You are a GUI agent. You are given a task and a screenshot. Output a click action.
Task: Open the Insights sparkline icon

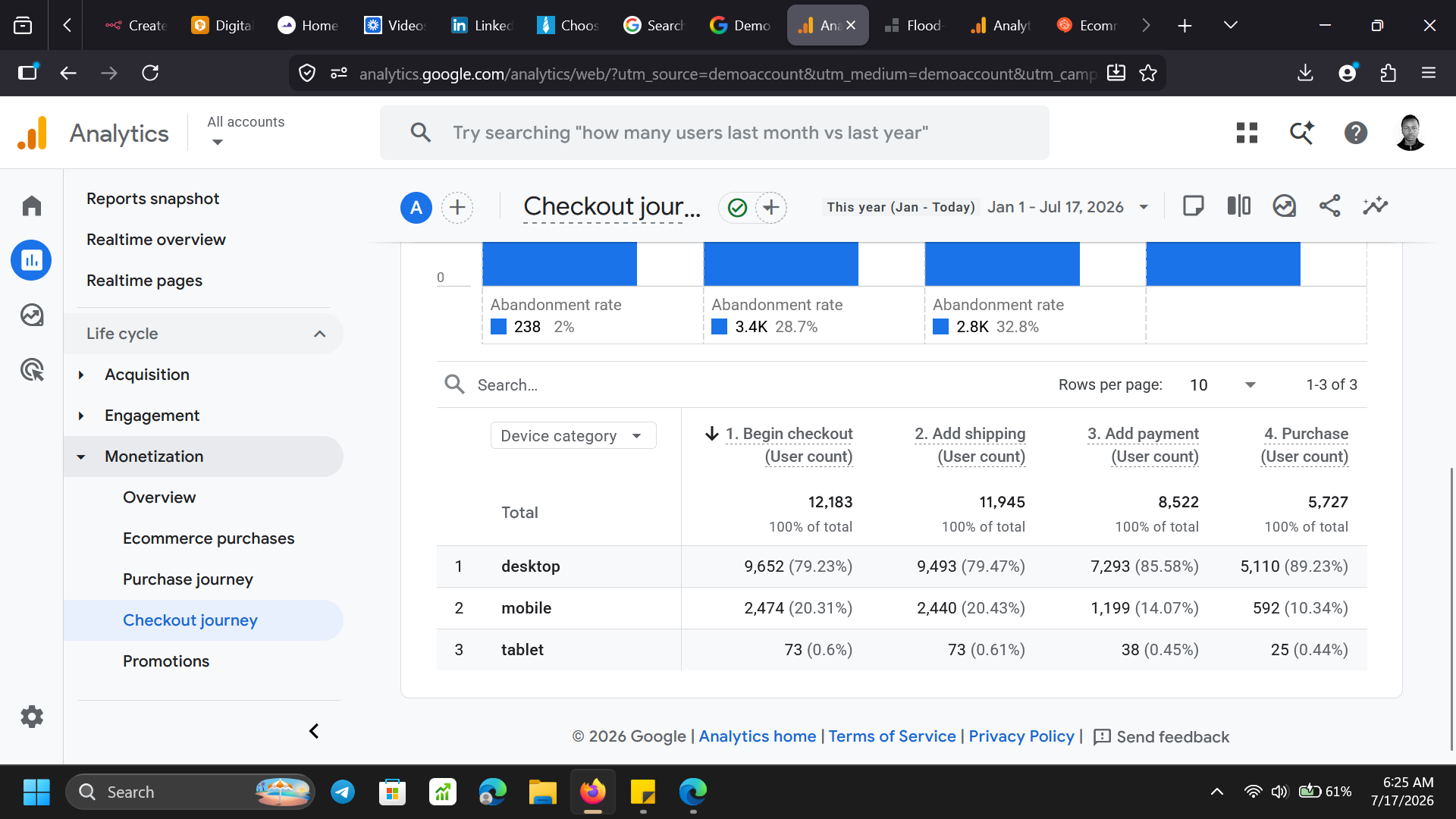(x=1376, y=206)
